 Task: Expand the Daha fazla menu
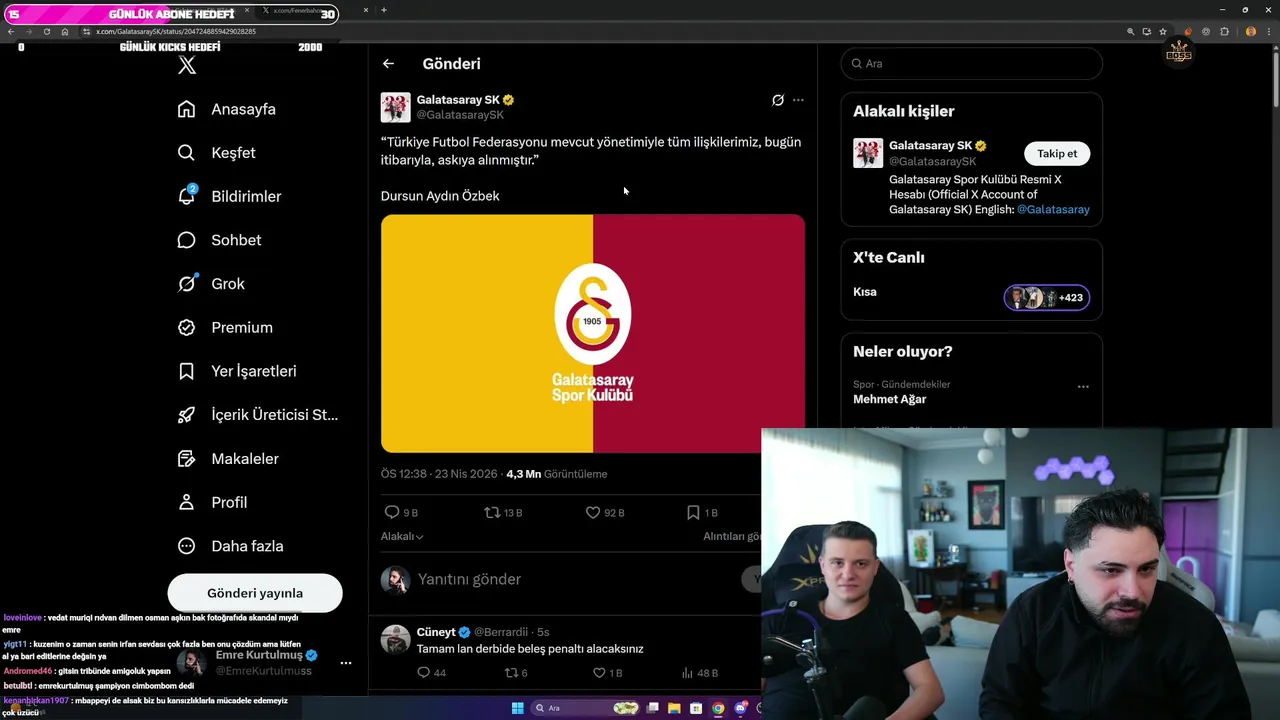pos(232,546)
